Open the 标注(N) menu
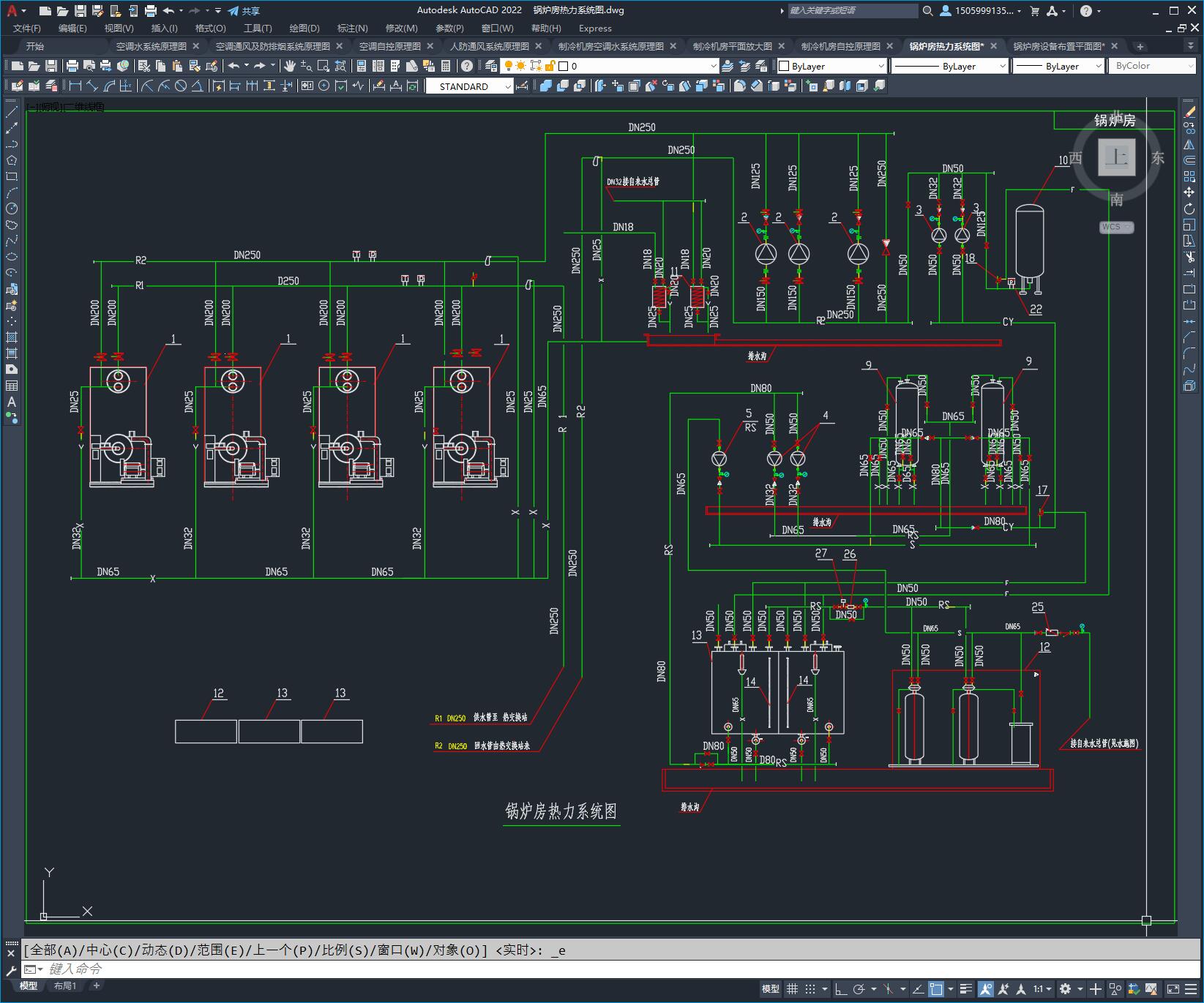Image resolution: width=1204 pixels, height=1003 pixels. [352, 28]
